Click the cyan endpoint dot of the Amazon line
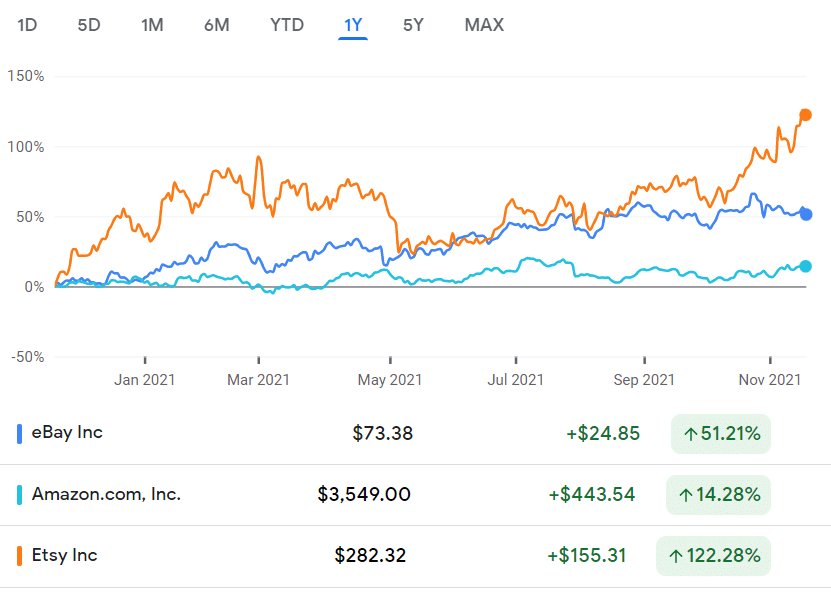This screenshot has width=831, height=597. (805, 266)
